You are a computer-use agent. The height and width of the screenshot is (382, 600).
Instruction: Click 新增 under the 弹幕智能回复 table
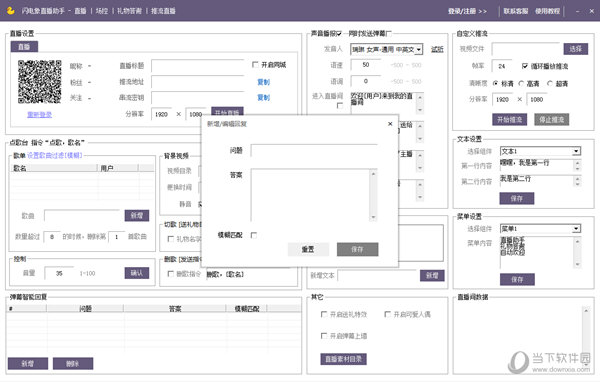click(x=28, y=363)
